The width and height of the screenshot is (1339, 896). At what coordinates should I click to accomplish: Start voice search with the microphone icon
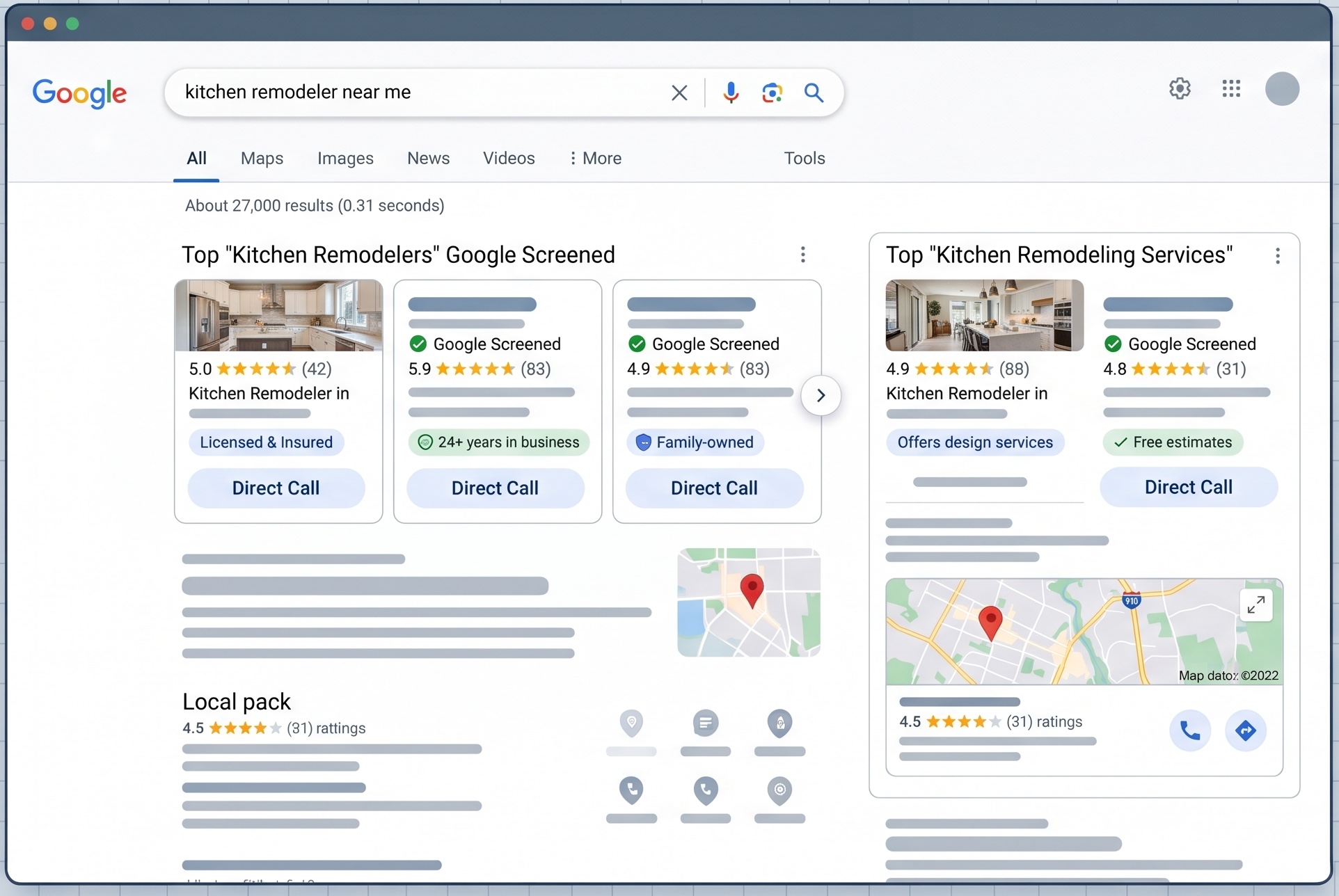coord(730,93)
